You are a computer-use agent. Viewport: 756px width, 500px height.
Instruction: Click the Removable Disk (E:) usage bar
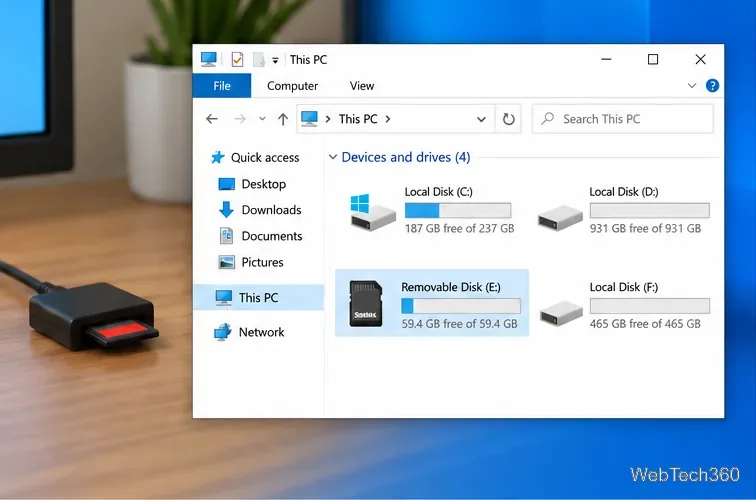click(x=461, y=306)
